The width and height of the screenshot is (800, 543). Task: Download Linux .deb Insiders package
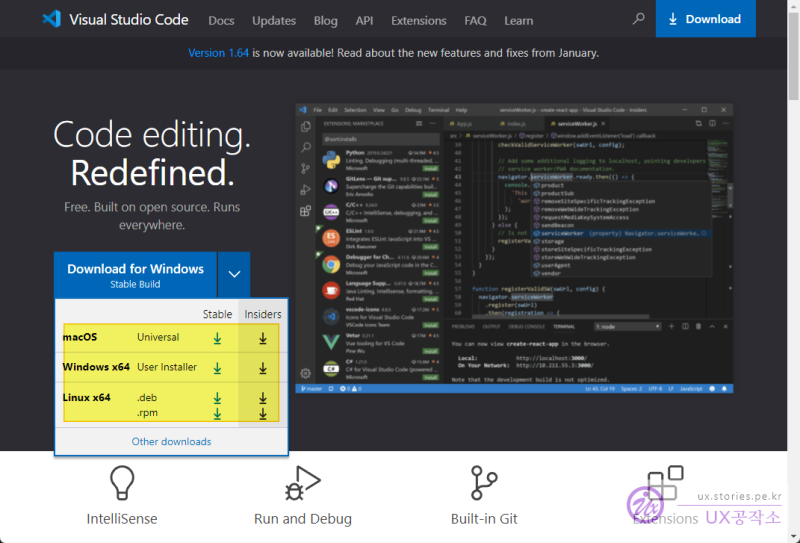click(263, 398)
